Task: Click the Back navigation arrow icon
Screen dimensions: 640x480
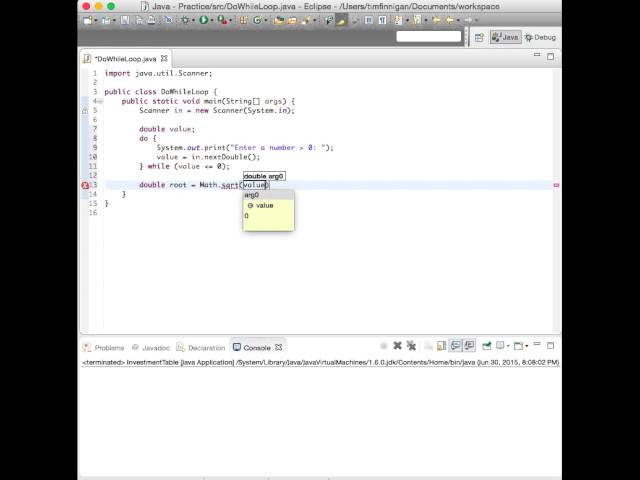Action: coord(450,20)
